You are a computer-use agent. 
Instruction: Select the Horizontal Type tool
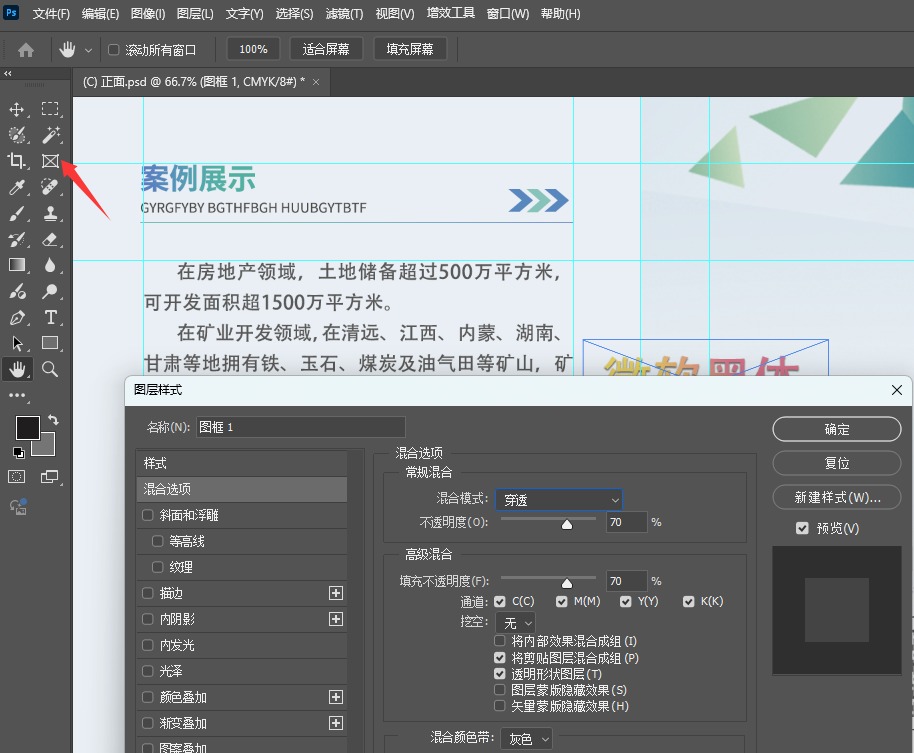[50, 317]
